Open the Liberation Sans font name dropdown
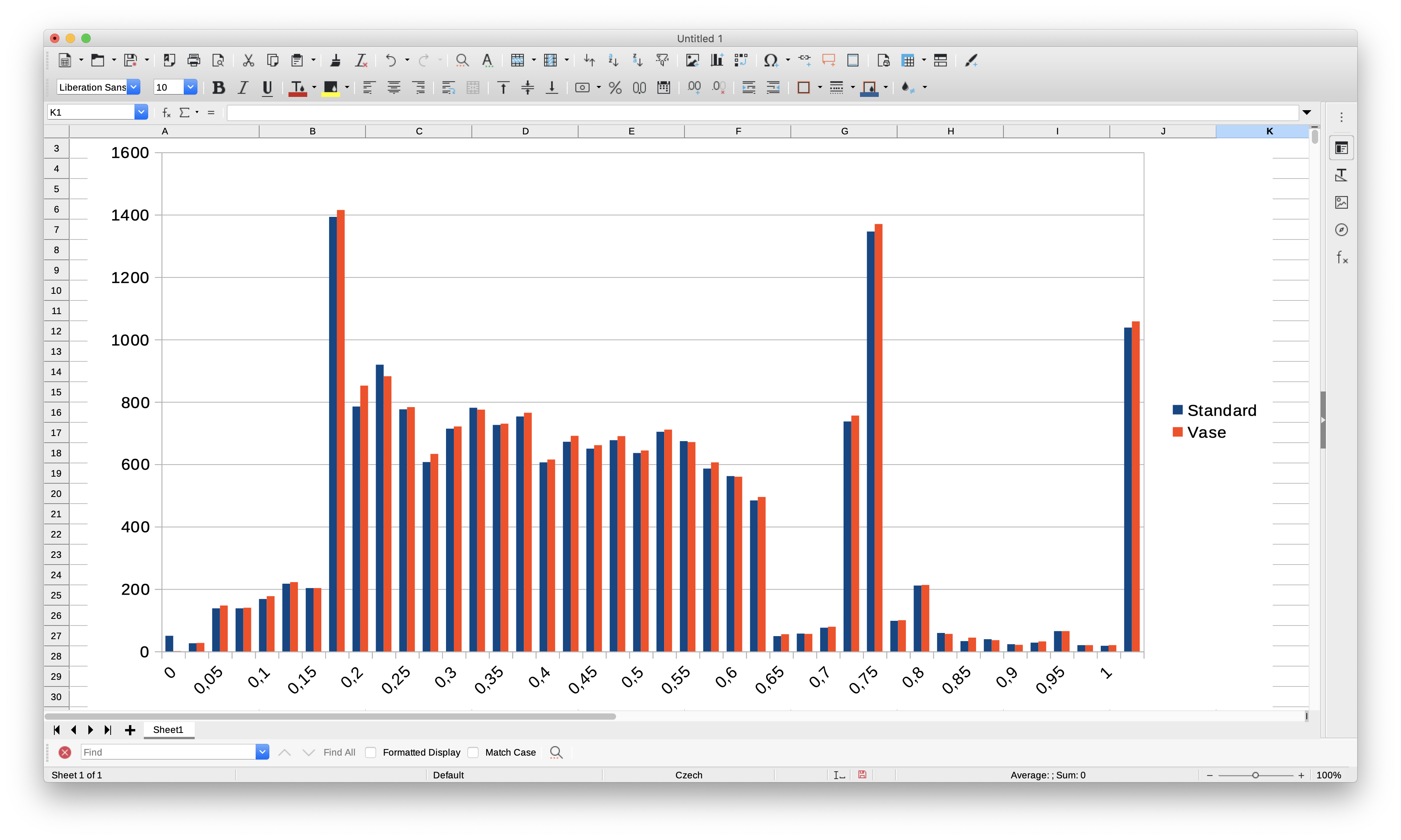 pyautogui.click(x=134, y=87)
